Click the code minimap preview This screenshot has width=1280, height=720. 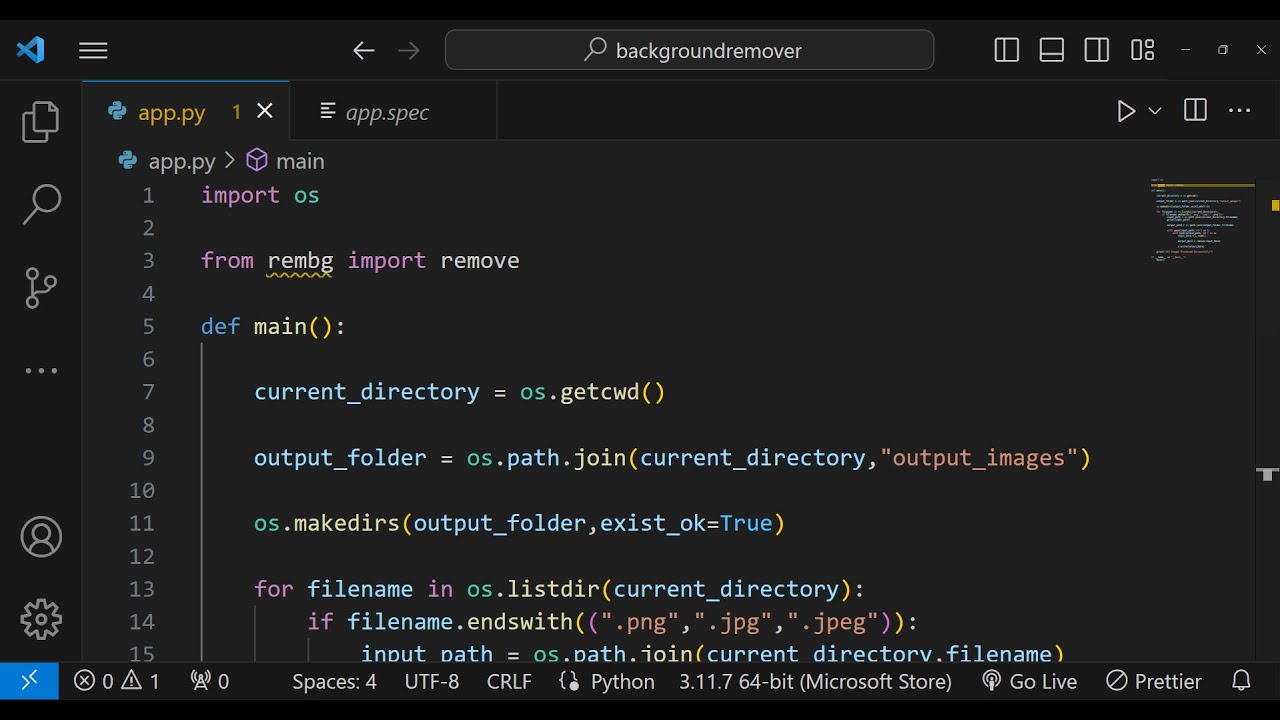tap(1200, 220)
